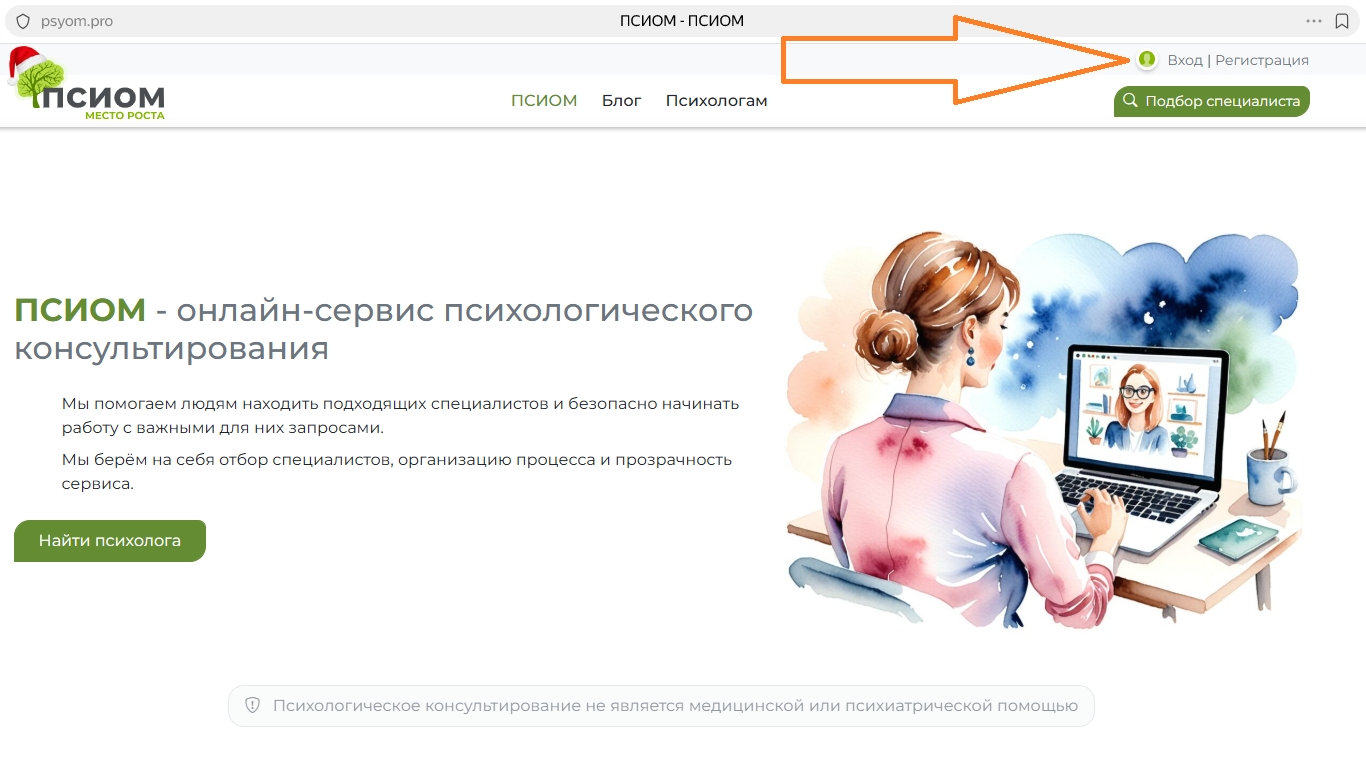1366x762 pixels.
Task: Click the disclaimer text about психологическое консультирование
Action: click(675, 705)
